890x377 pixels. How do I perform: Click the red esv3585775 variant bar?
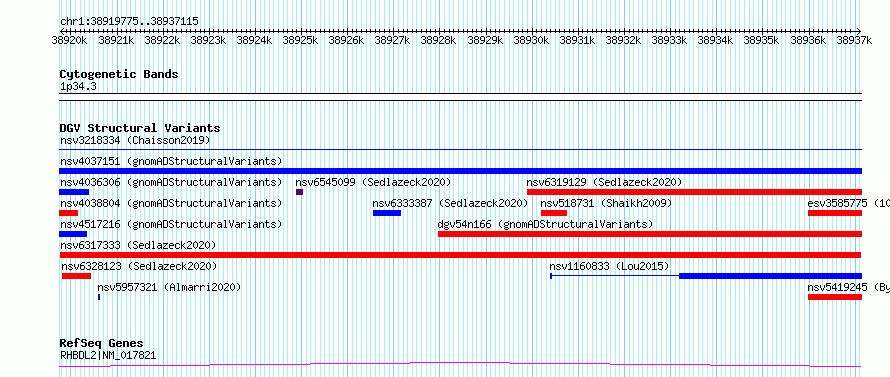(835, 213)
